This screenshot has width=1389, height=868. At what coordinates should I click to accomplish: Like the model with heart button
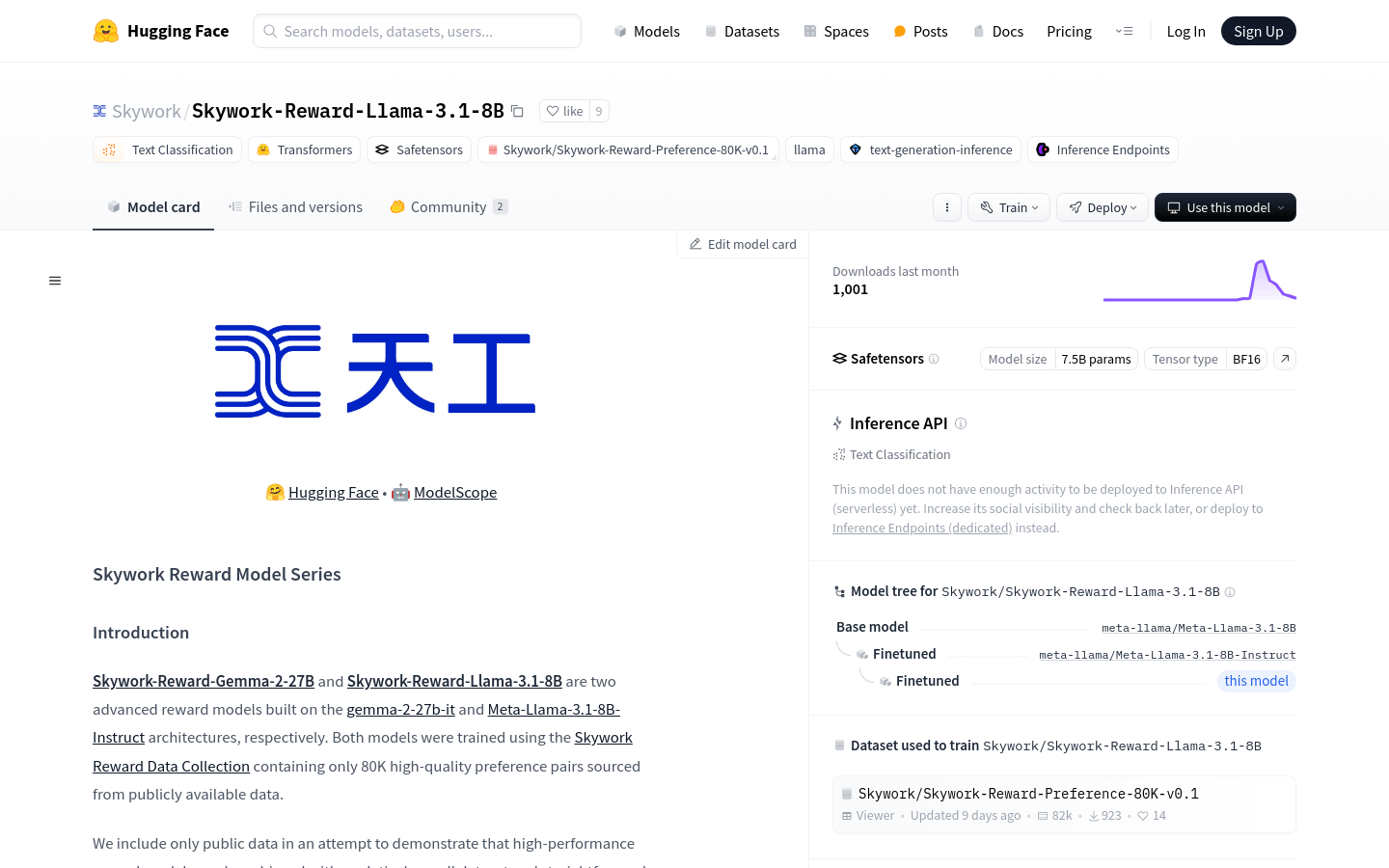click(x=565, y=111)
